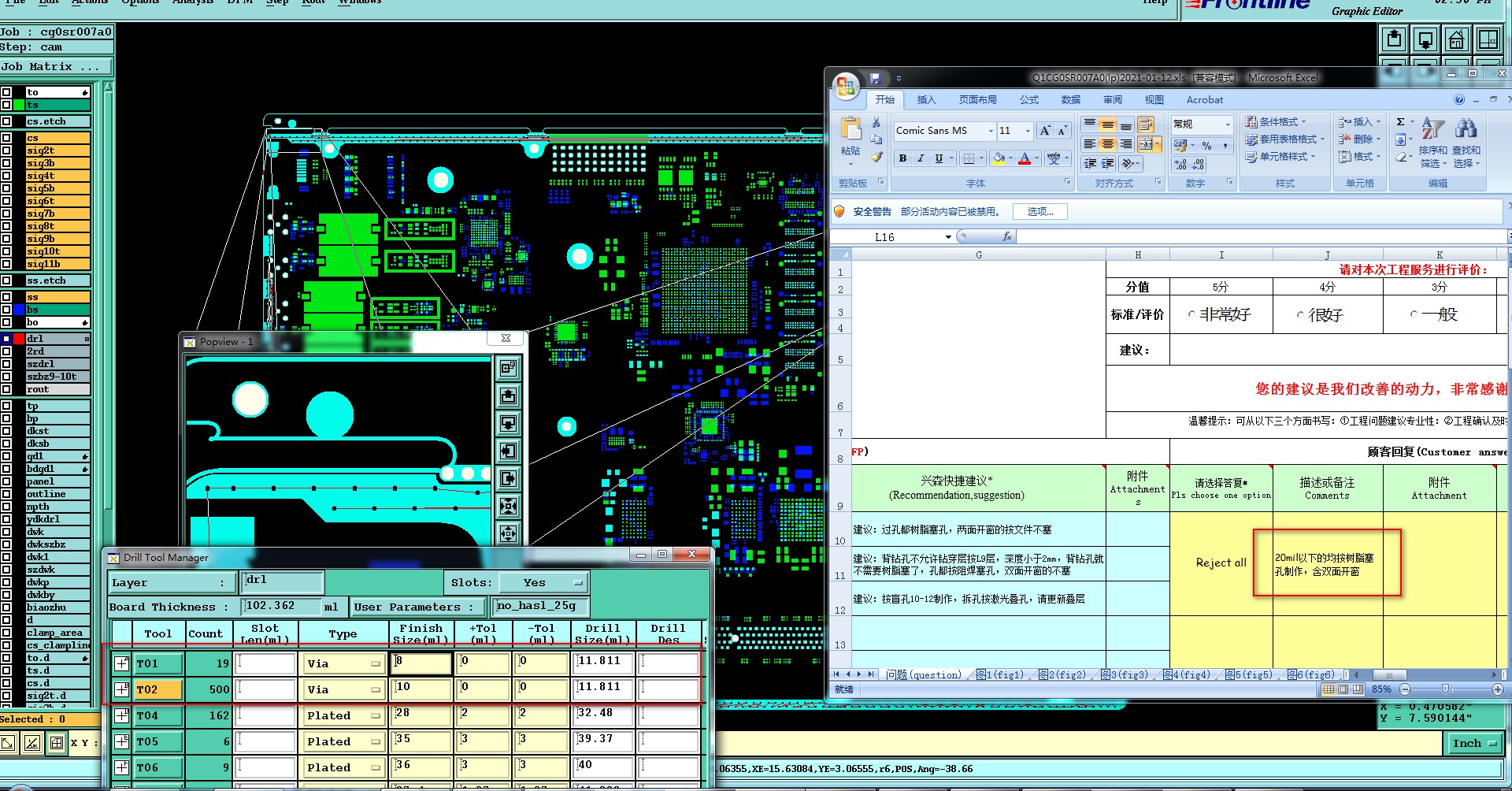Switch to sheet tab 3(fig3)

click(1126, 674)
